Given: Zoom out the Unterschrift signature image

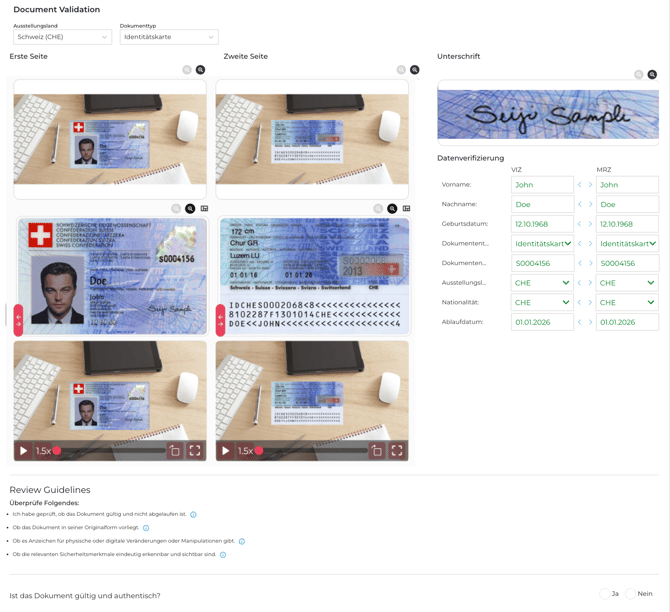Looking at the screenshot, I should point(638,74).
